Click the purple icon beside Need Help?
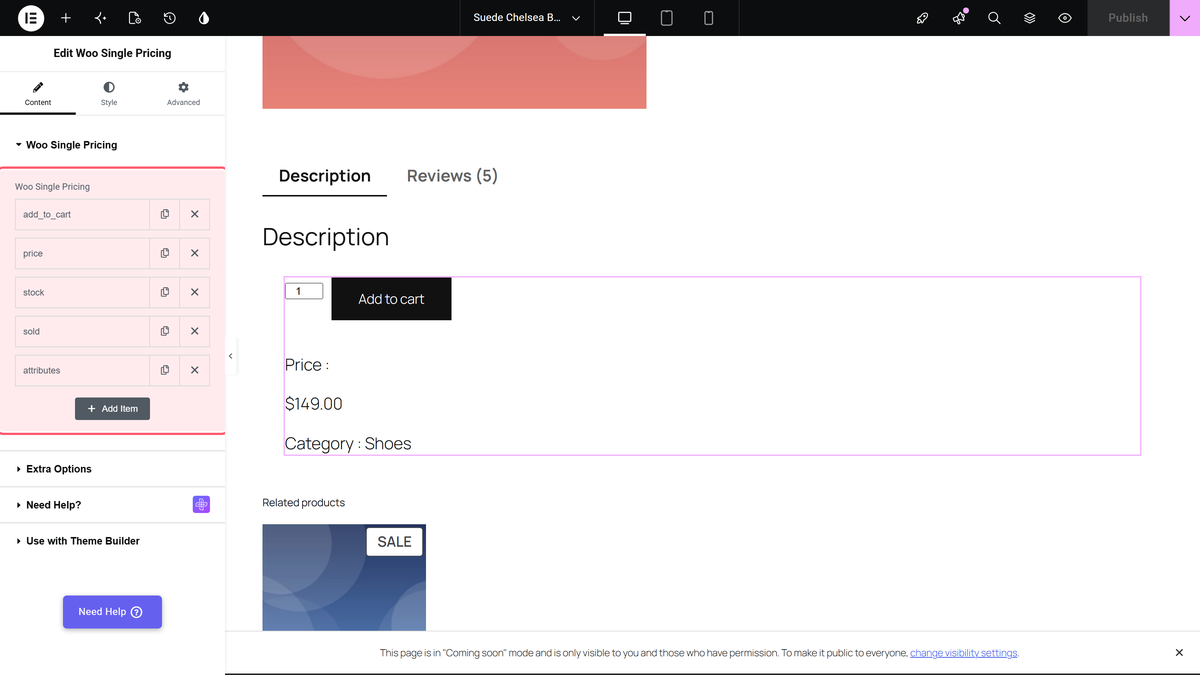The image size is (1200, 675). point(201,505)
